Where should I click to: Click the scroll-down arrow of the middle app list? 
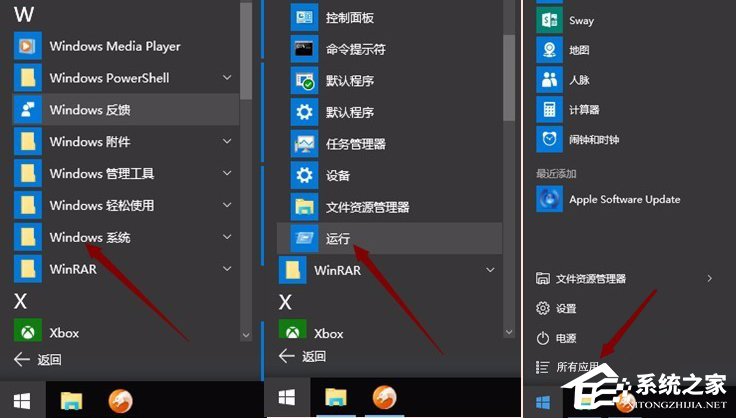509,332
